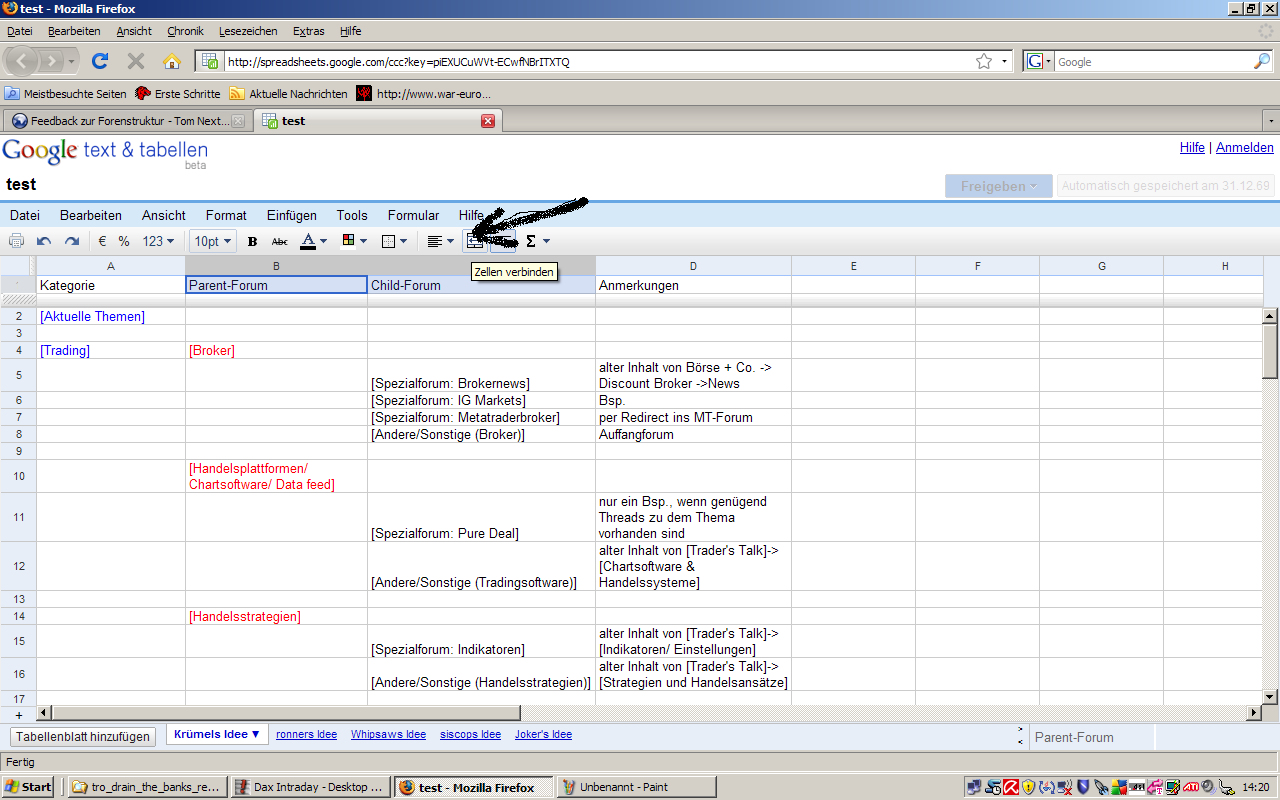The height and width of the screenshot is (800, 1280).
Task: Click the Firefox stop loading icon
Action: [x=136, y=61]
